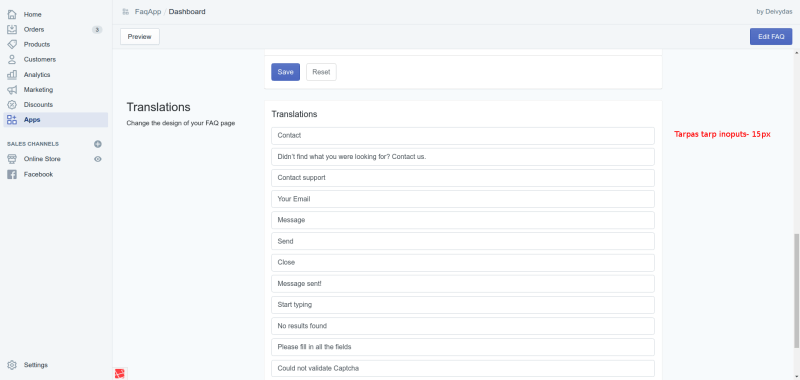Open the Online Store sales channel

[x=42, y=159]
